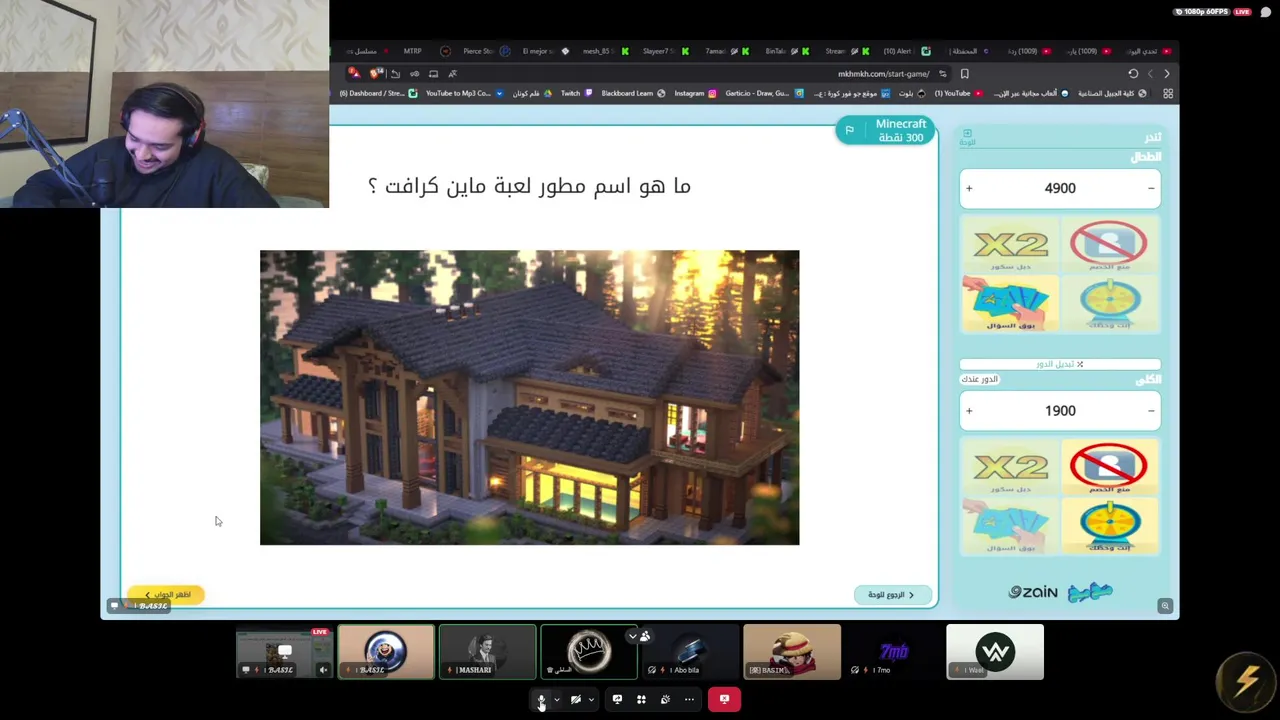Select the live BASIL stream tile

tap(284, 652)
